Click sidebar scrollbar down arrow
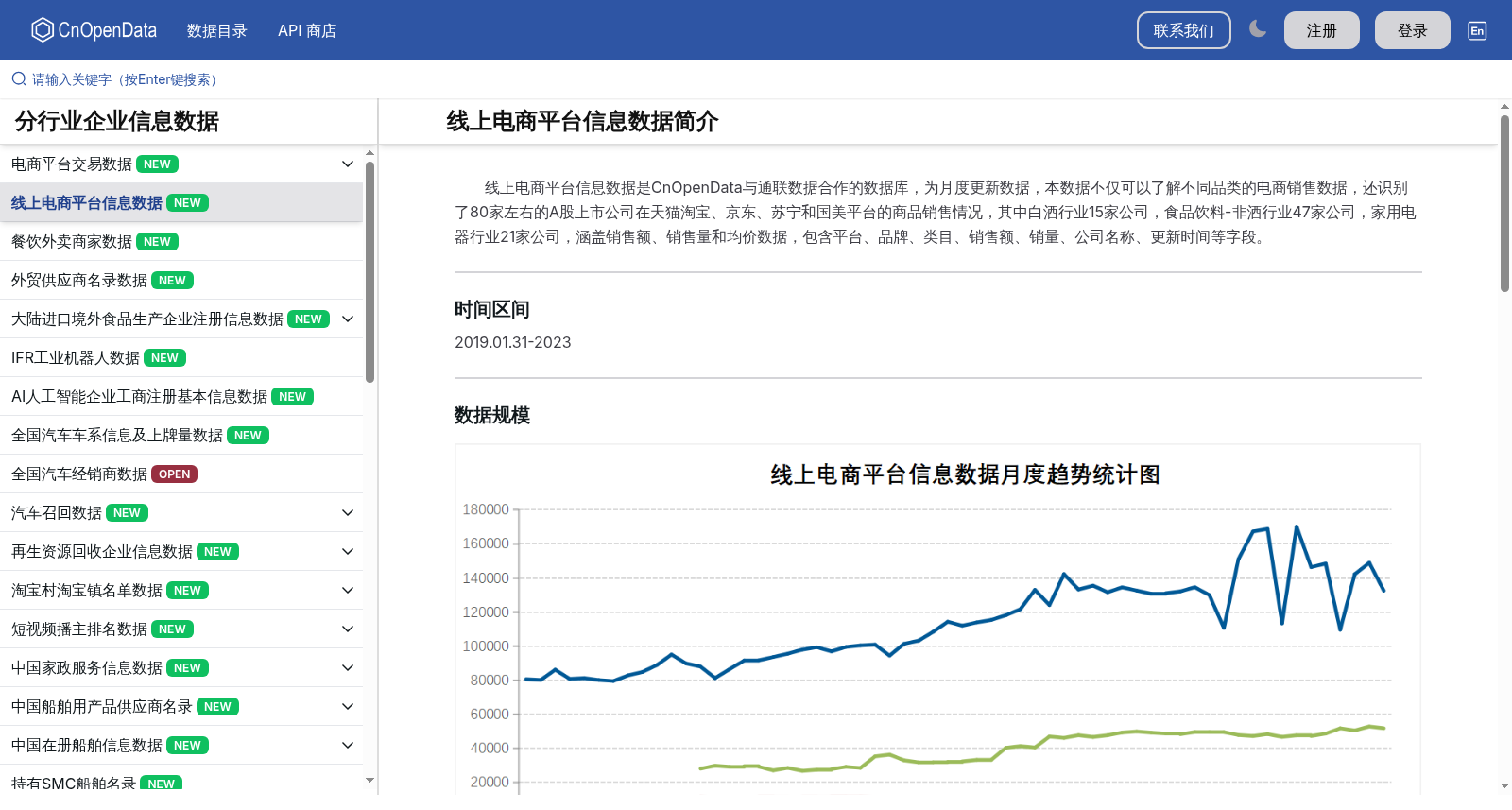Screen dimensions: 1512x810 [370, 781]
